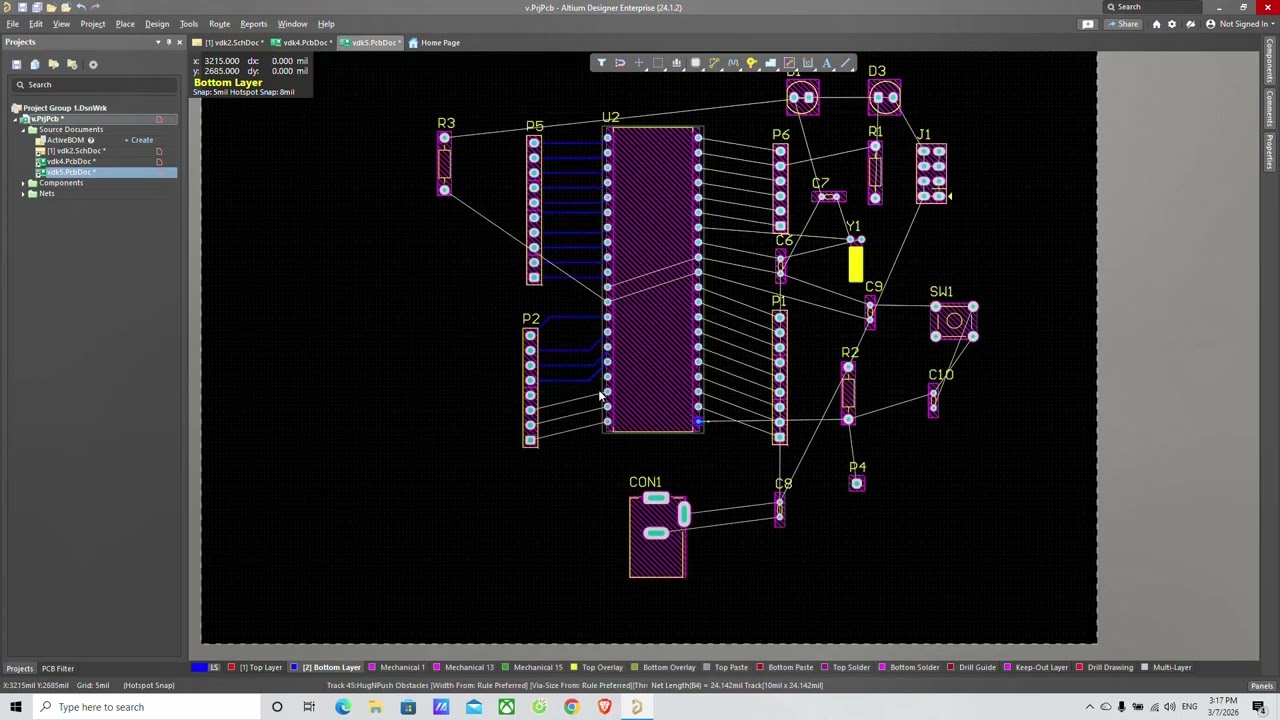
Task: Collapse the Source Documents folder
Action: click(x=23, y=130)
